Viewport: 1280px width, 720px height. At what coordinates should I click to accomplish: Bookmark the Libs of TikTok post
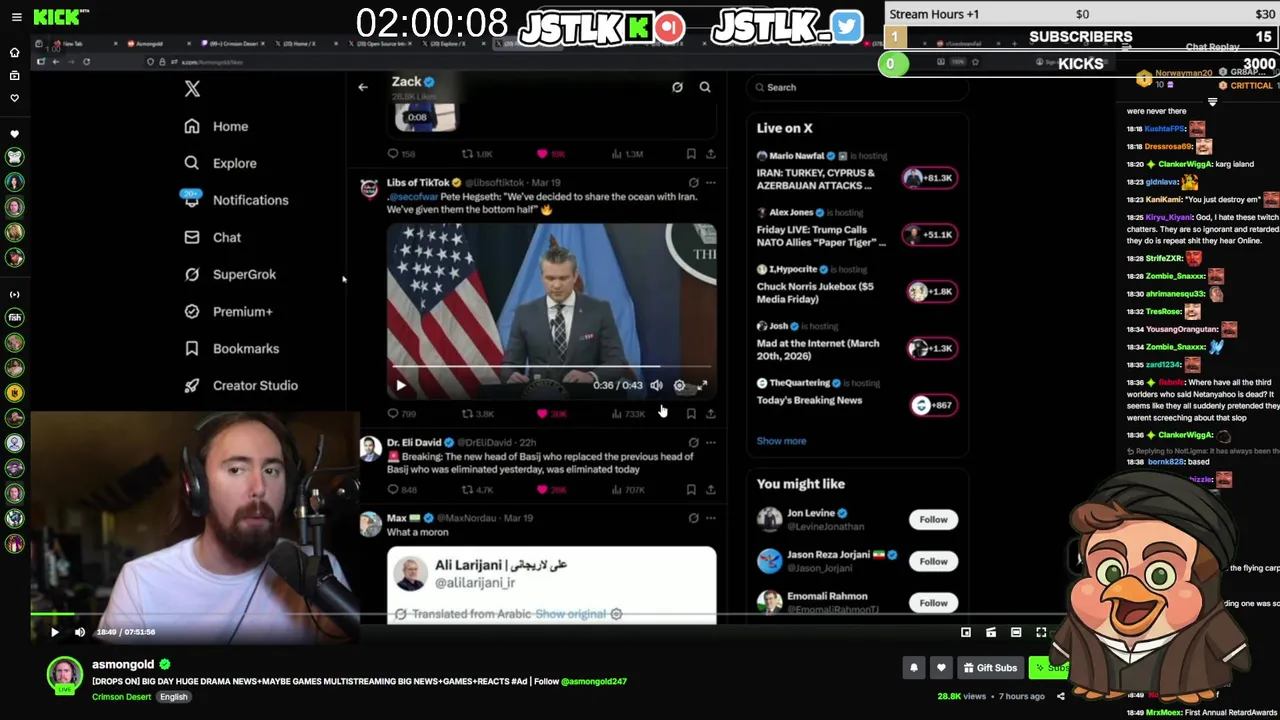691,413
